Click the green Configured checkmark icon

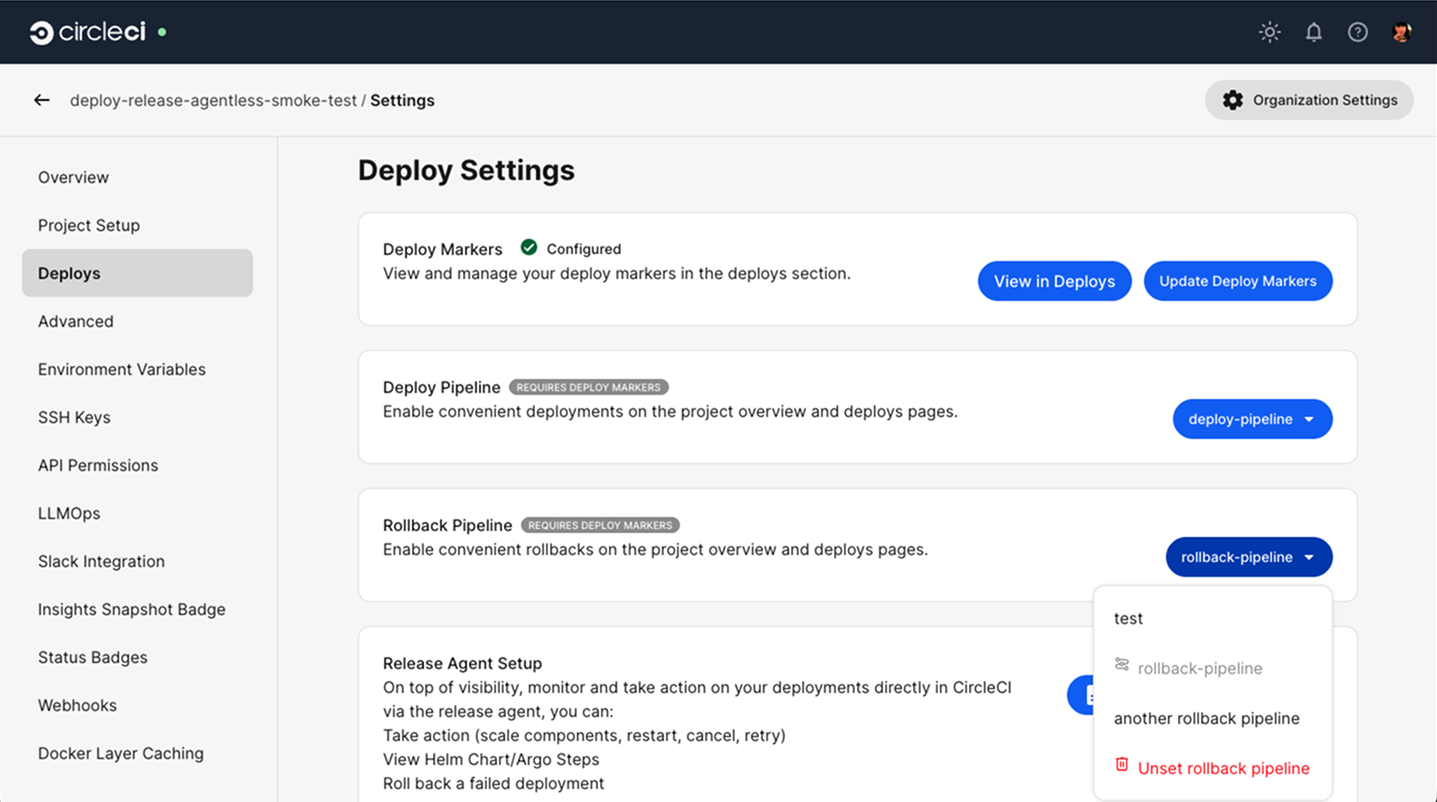click(528, 248)
